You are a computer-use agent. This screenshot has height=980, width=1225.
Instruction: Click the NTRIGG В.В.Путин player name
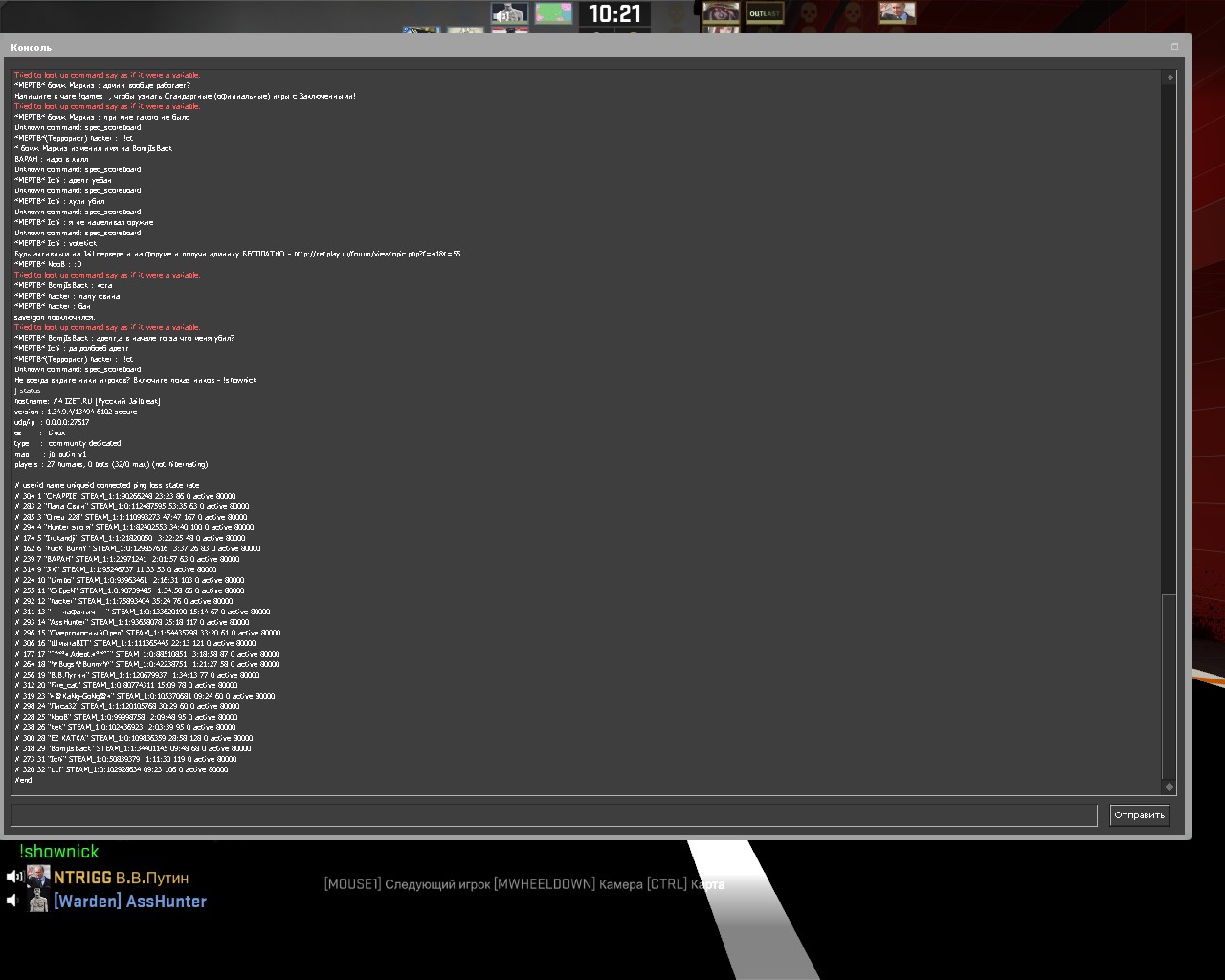coord(121,878)
